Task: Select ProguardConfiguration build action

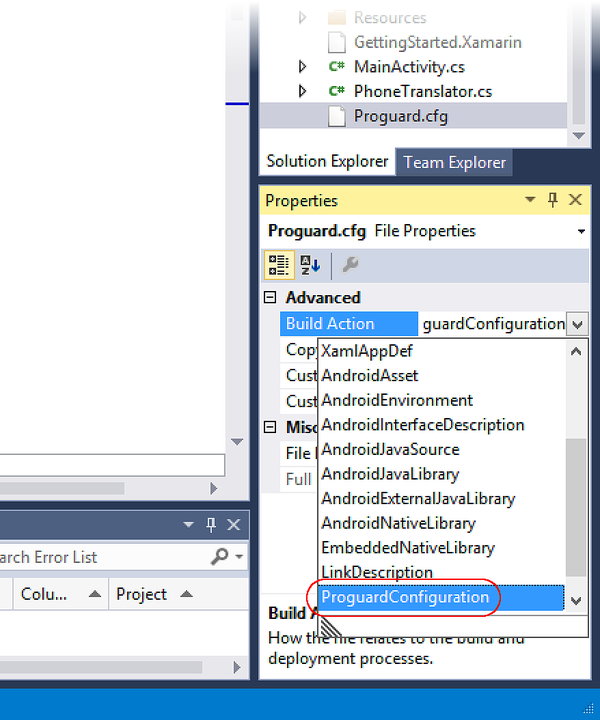Action: (x=441, y=597)
